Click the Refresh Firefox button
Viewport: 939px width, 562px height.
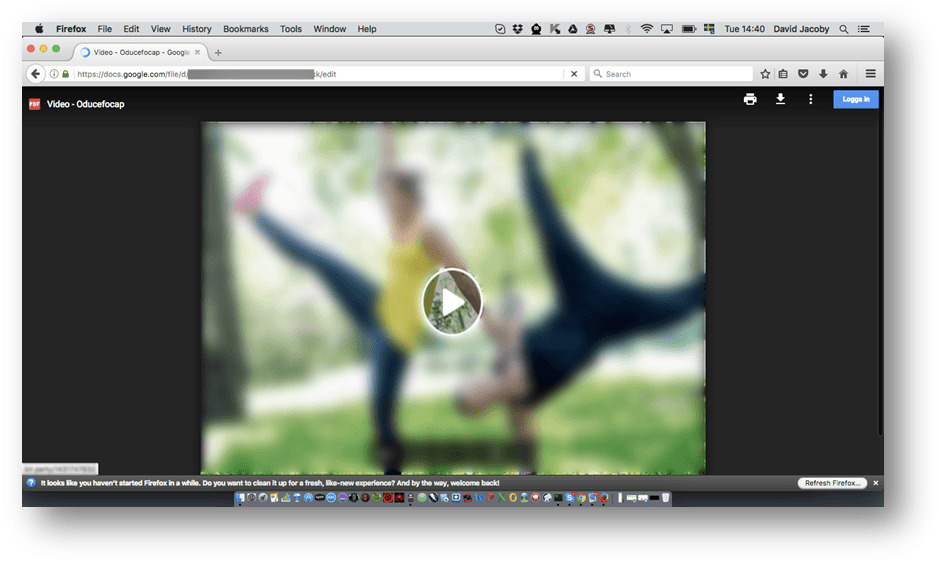(832, 483)
